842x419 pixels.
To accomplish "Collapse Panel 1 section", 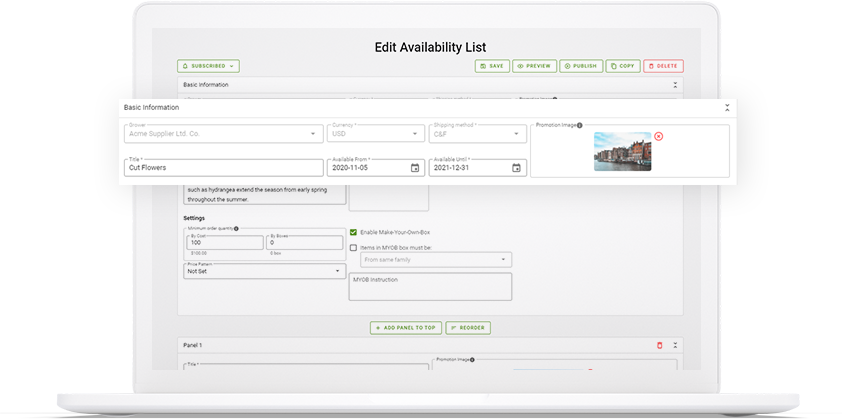I will (x=675, y=345).
